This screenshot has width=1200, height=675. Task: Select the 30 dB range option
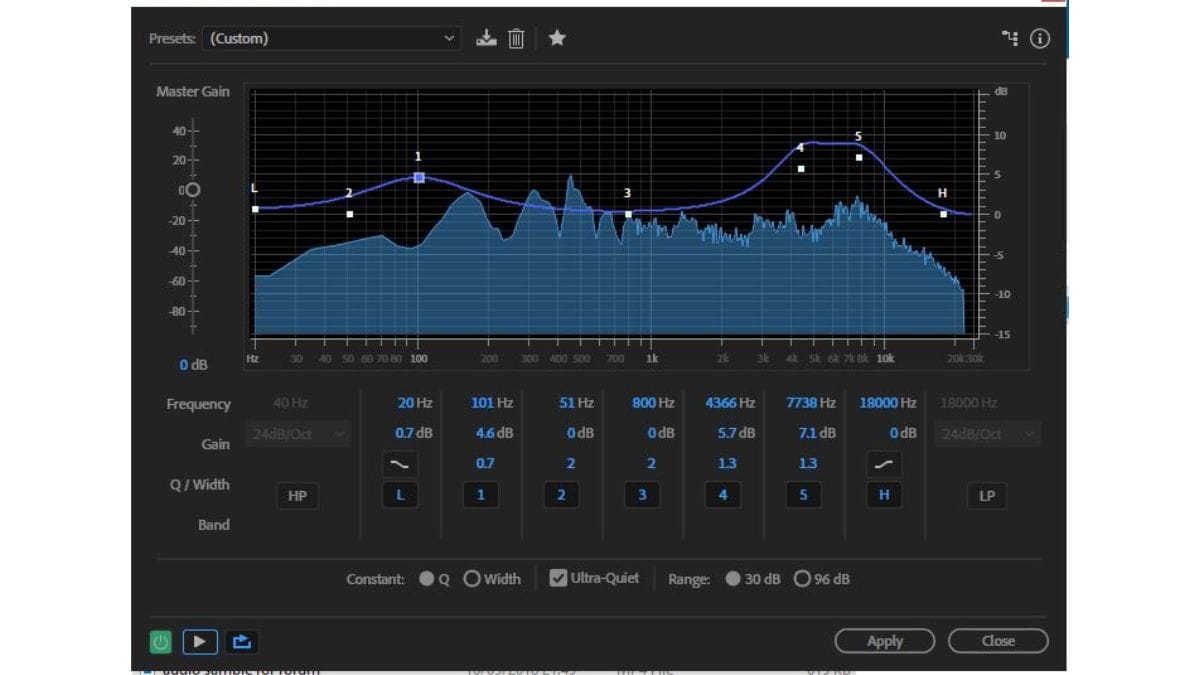[733, 579]
